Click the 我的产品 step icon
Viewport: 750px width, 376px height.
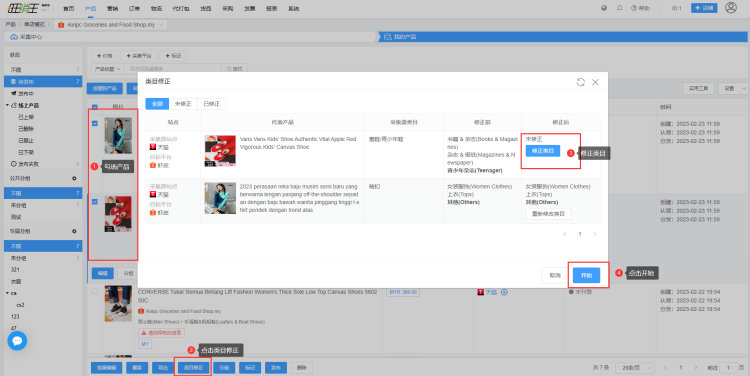click(387, 37)
